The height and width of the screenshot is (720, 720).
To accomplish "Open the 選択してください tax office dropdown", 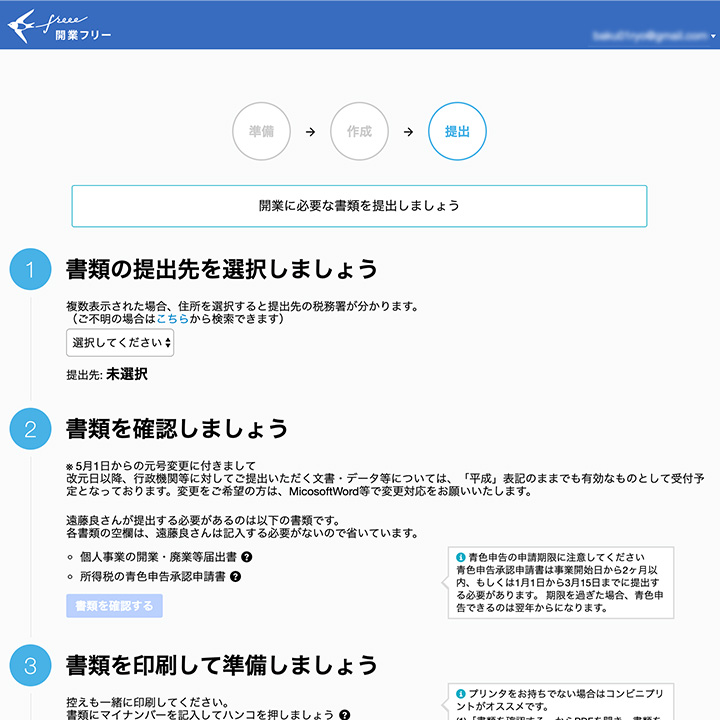I will [x=120, y=343].
